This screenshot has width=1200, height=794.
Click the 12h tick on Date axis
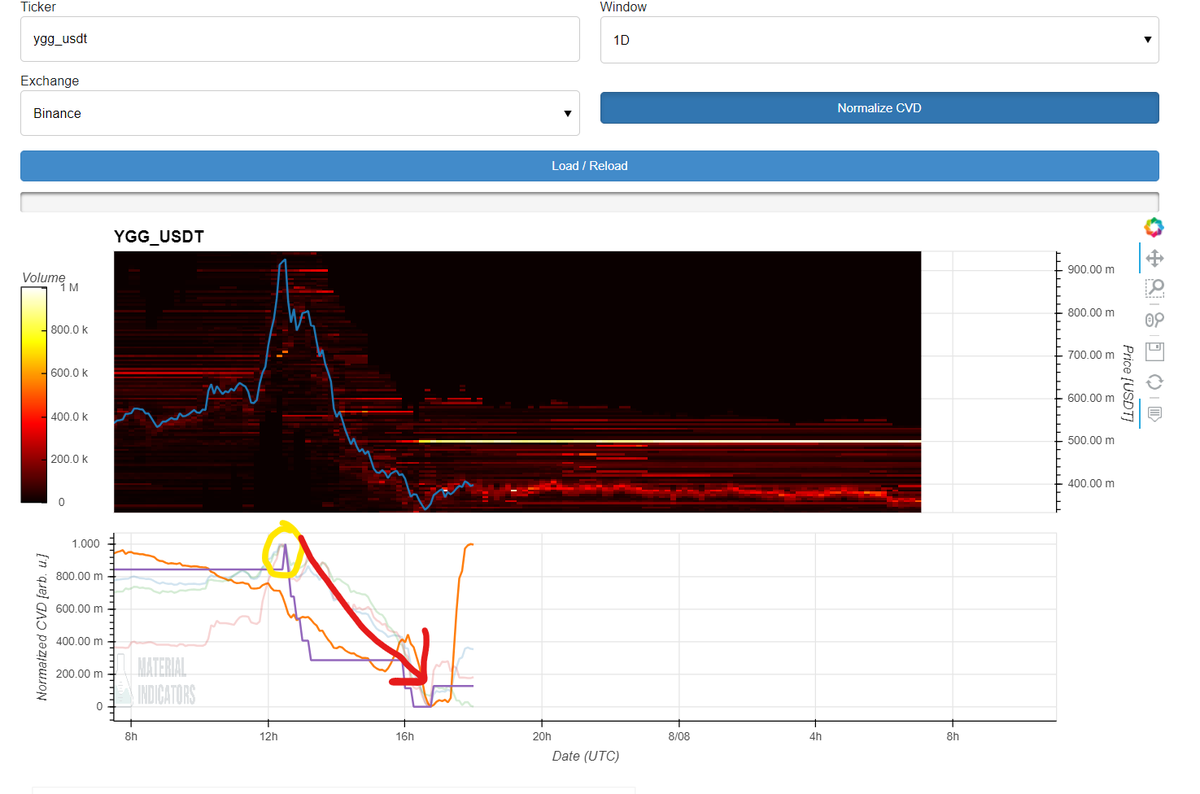click(x=268, y=737)
